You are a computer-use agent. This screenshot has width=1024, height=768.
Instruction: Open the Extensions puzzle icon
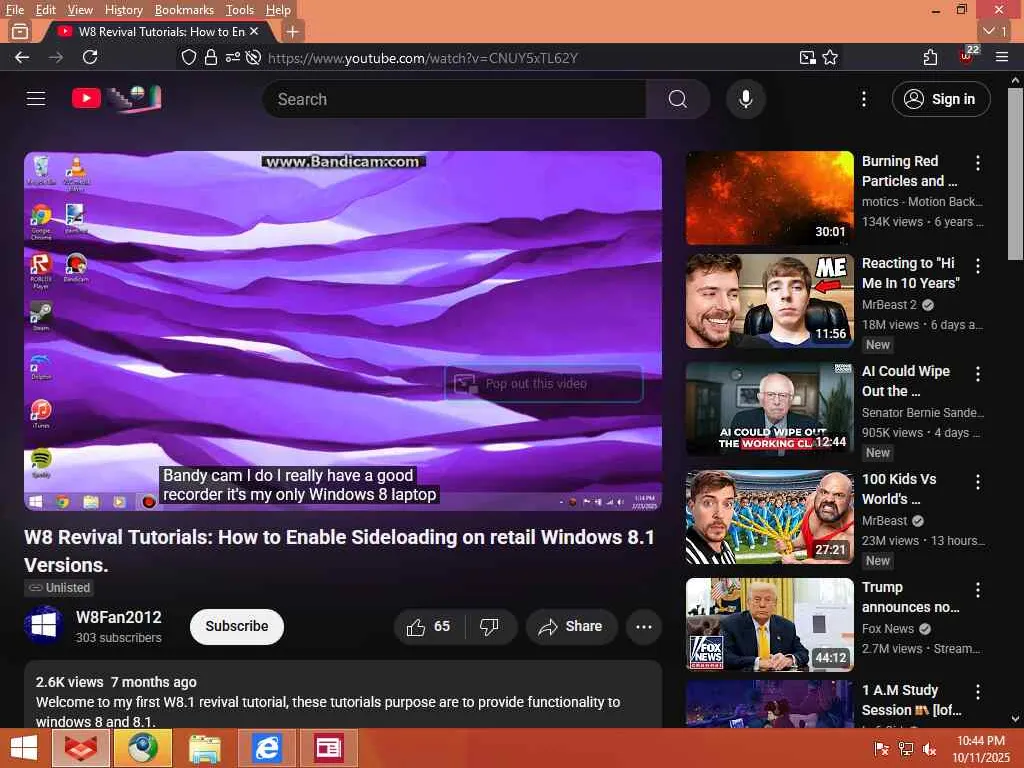pos(931,57)
